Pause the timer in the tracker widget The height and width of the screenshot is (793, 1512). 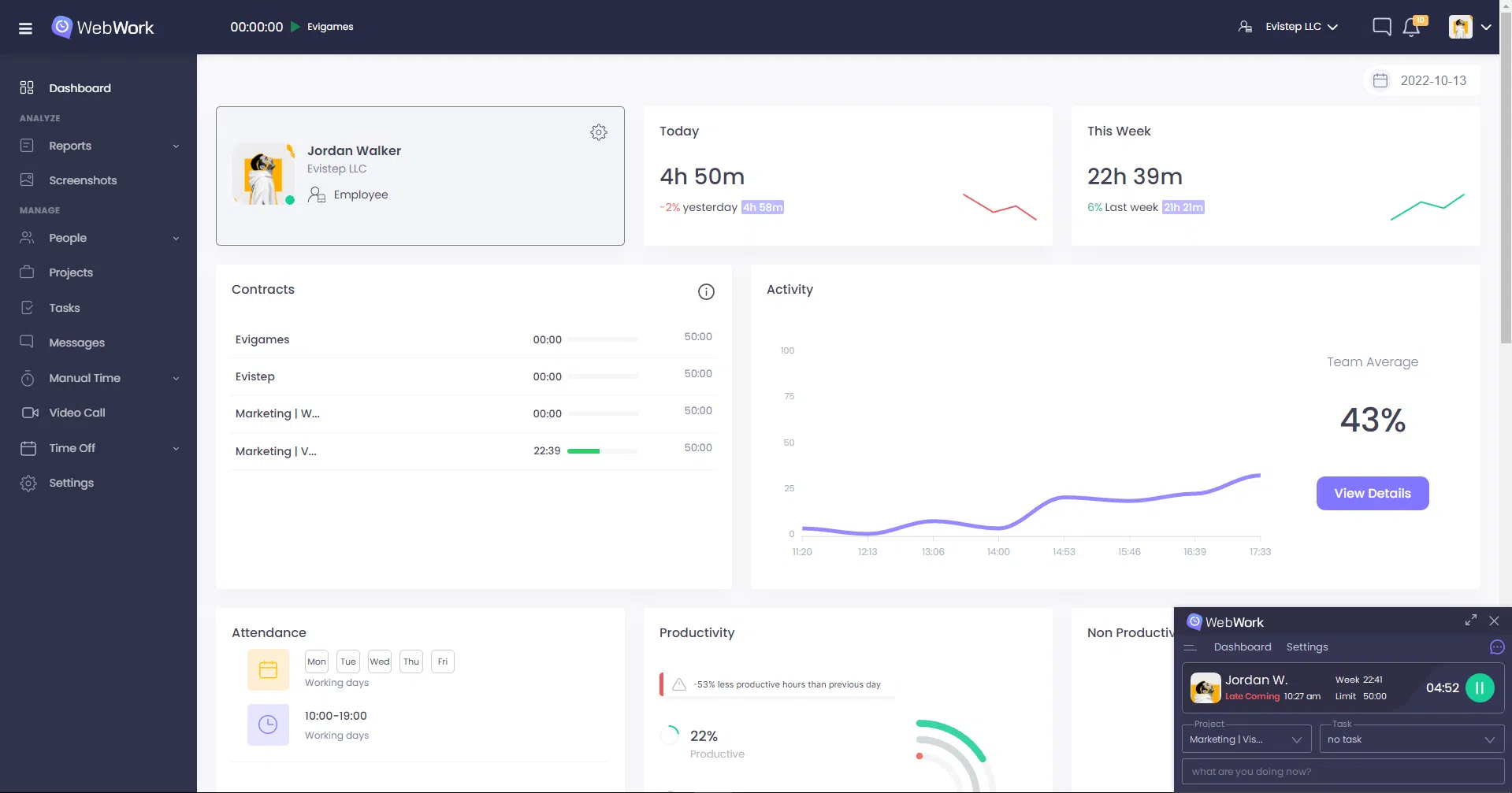pyautogui.click(x=1480, y=687)
